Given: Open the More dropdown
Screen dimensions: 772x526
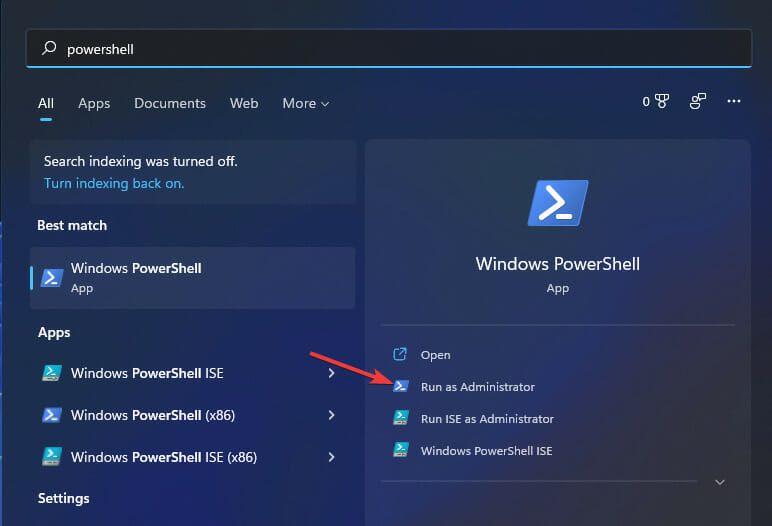Looking at the screenshot, I should point(305,103).
